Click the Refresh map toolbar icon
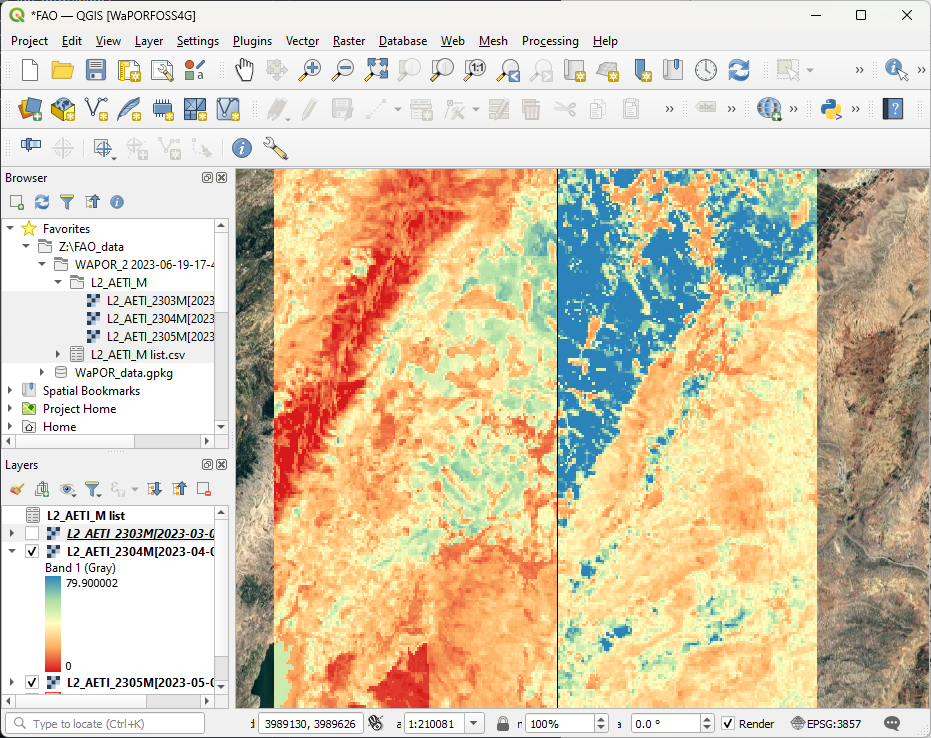 coord(738,70)
